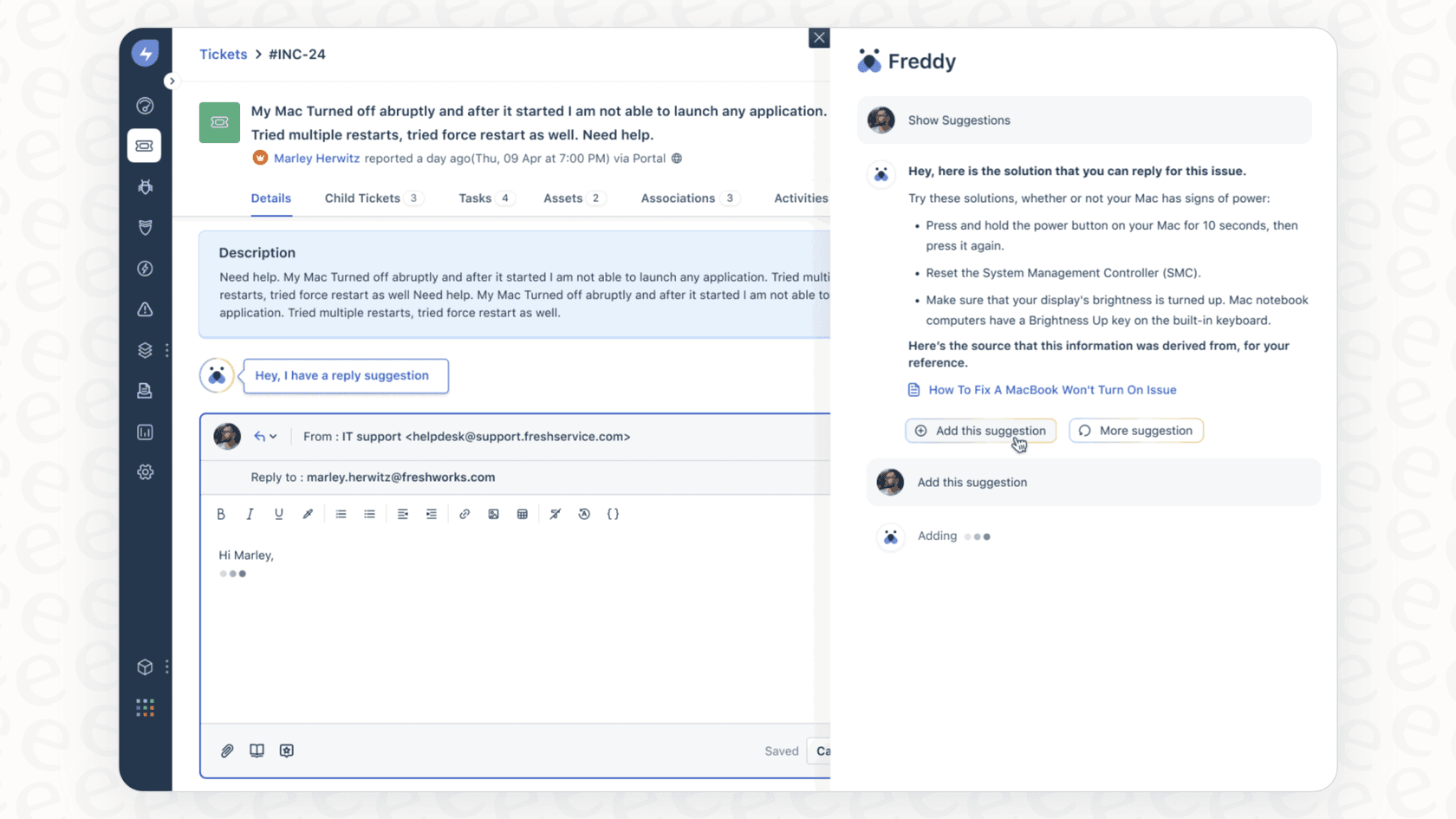The width and height of the screenshot is (1456, 819).
Task: Italicize text using the editor toolbar
Action: [x=250, y=513]
